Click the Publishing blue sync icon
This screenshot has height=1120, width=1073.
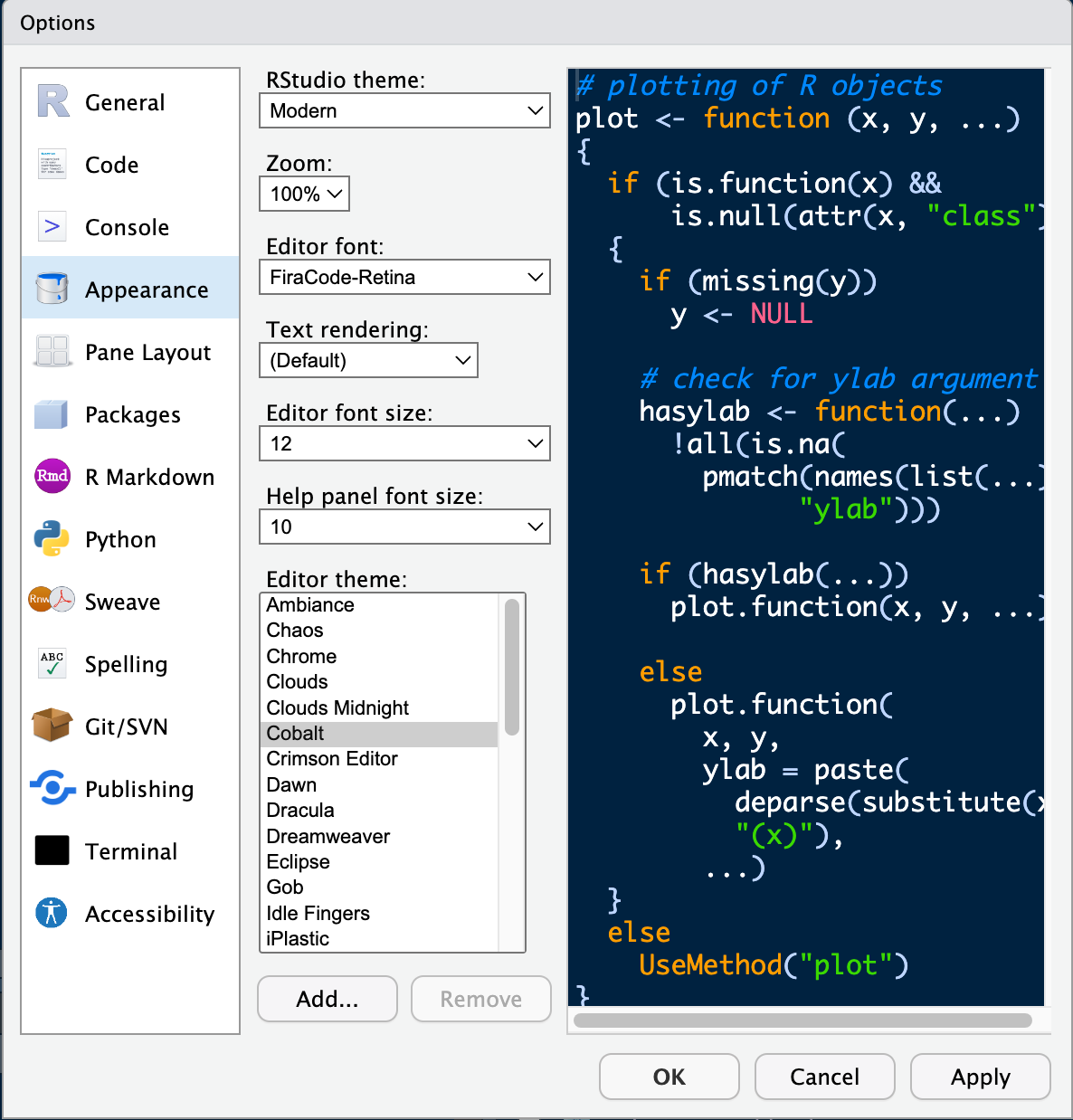tap(52, 788)
